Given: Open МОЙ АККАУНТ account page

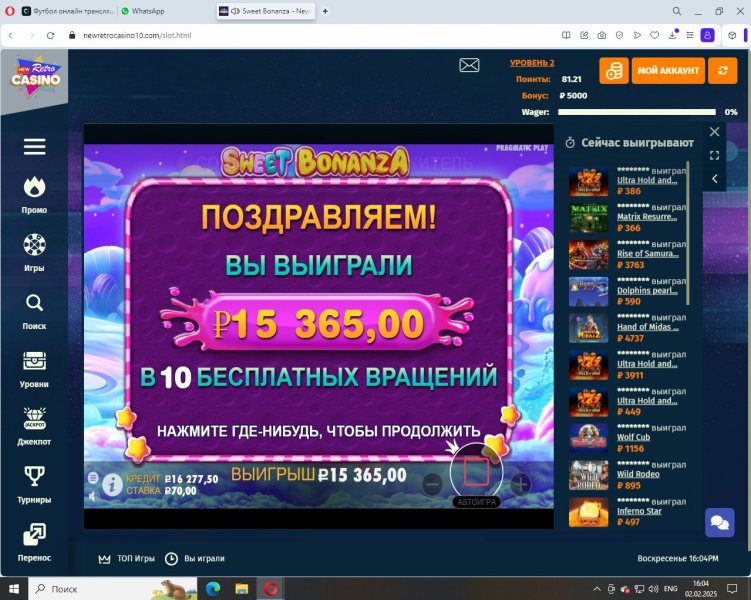Looking at the screenshot, I should point(668,71).
